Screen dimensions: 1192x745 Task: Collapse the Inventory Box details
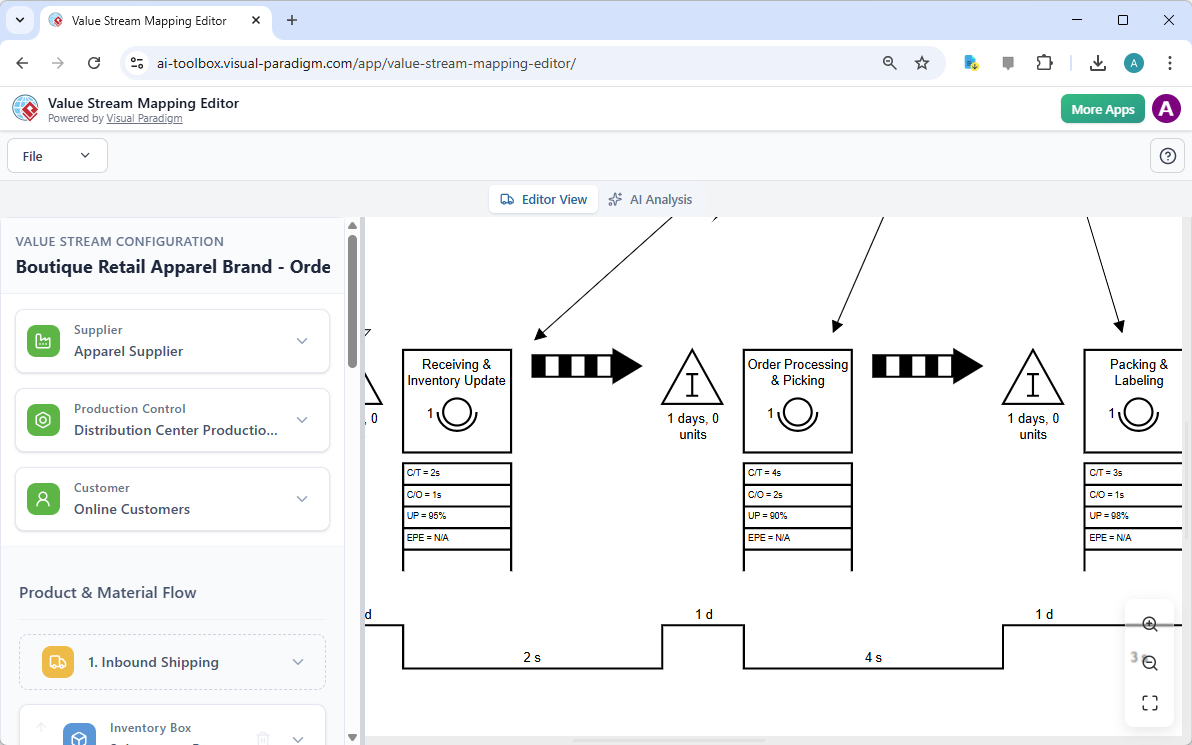298,737
